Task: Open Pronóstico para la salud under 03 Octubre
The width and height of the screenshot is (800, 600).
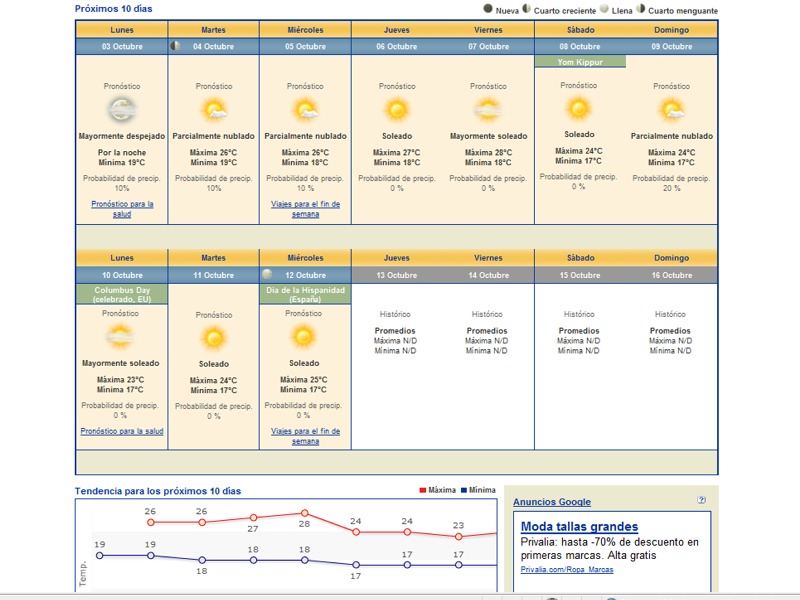Action: (122, 209)
